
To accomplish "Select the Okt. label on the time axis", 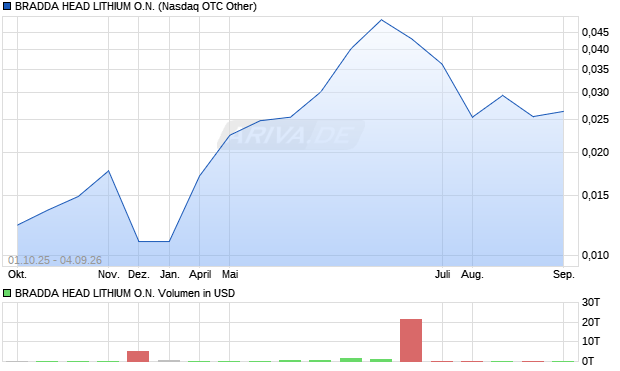I will coord(17,274).
